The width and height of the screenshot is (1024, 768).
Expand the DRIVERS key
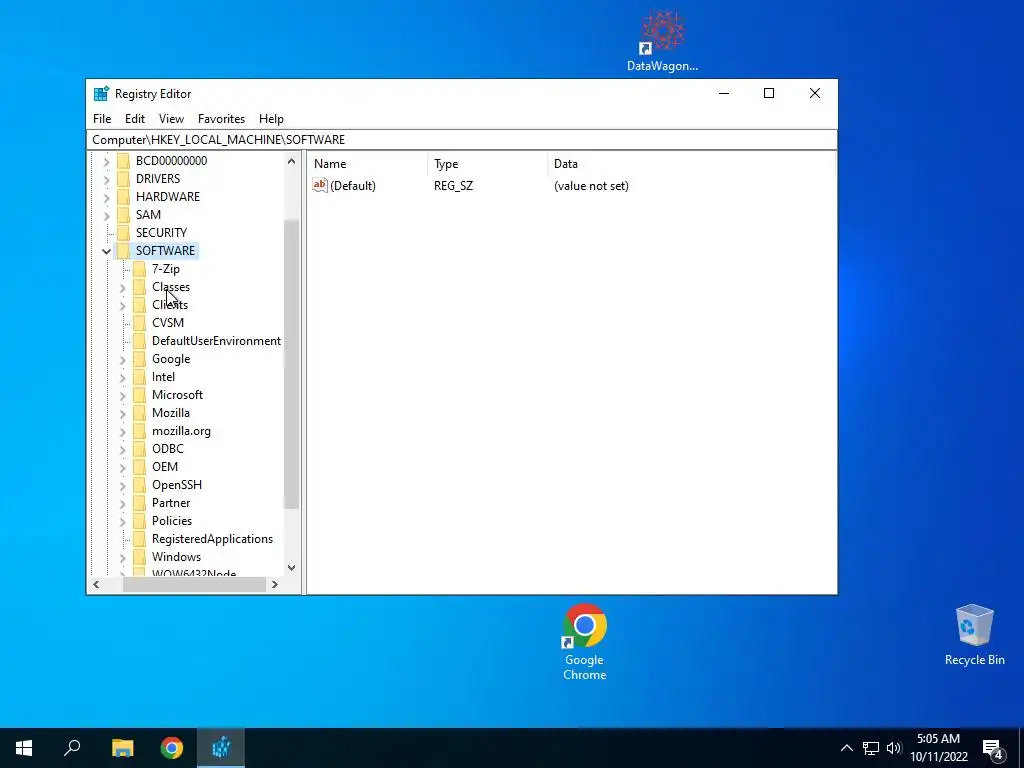point(106,179)
